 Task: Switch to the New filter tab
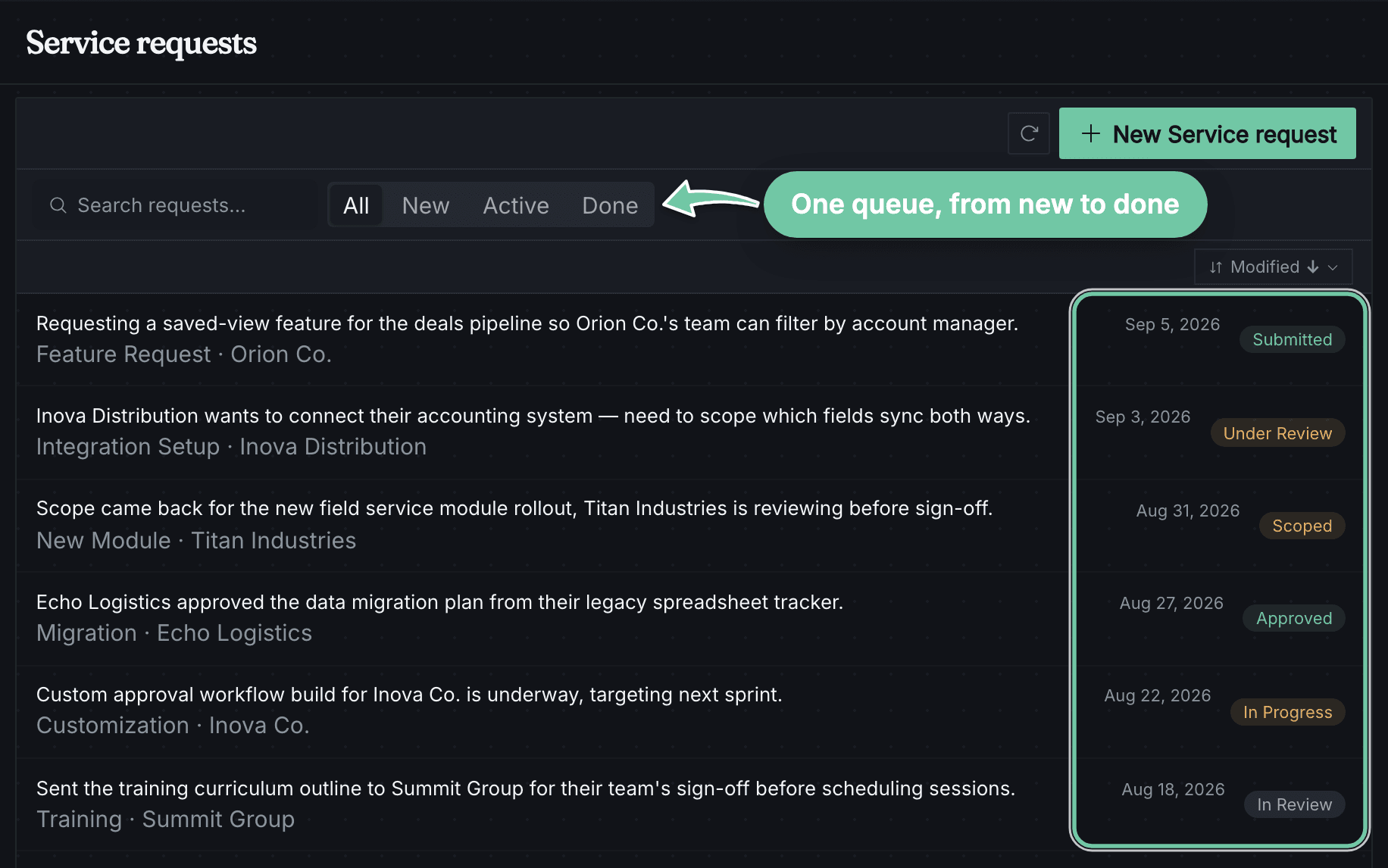coord(425,205)
